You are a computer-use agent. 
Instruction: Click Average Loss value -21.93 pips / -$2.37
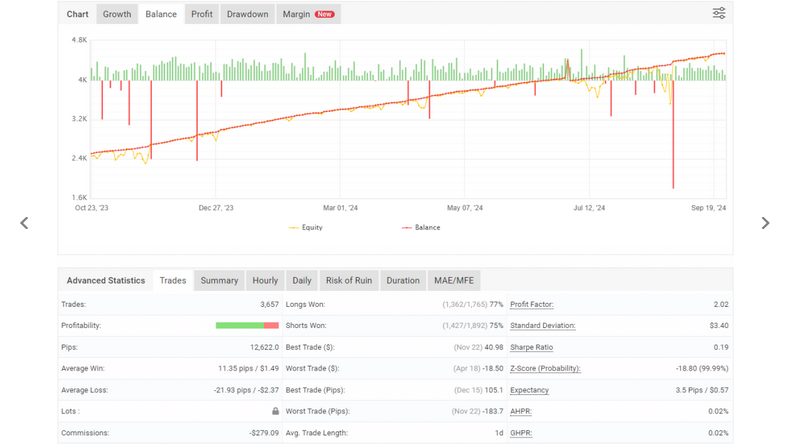coord(246,390)
